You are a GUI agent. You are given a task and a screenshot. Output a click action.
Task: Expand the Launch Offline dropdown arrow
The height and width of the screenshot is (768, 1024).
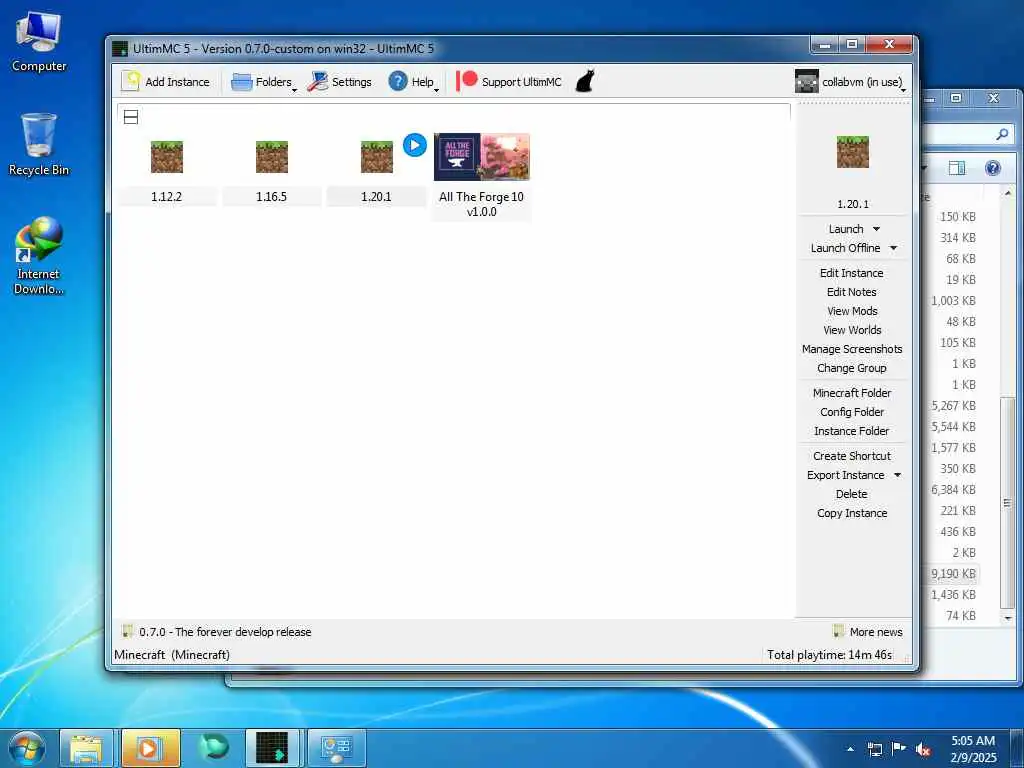click(x=893, y=248)
